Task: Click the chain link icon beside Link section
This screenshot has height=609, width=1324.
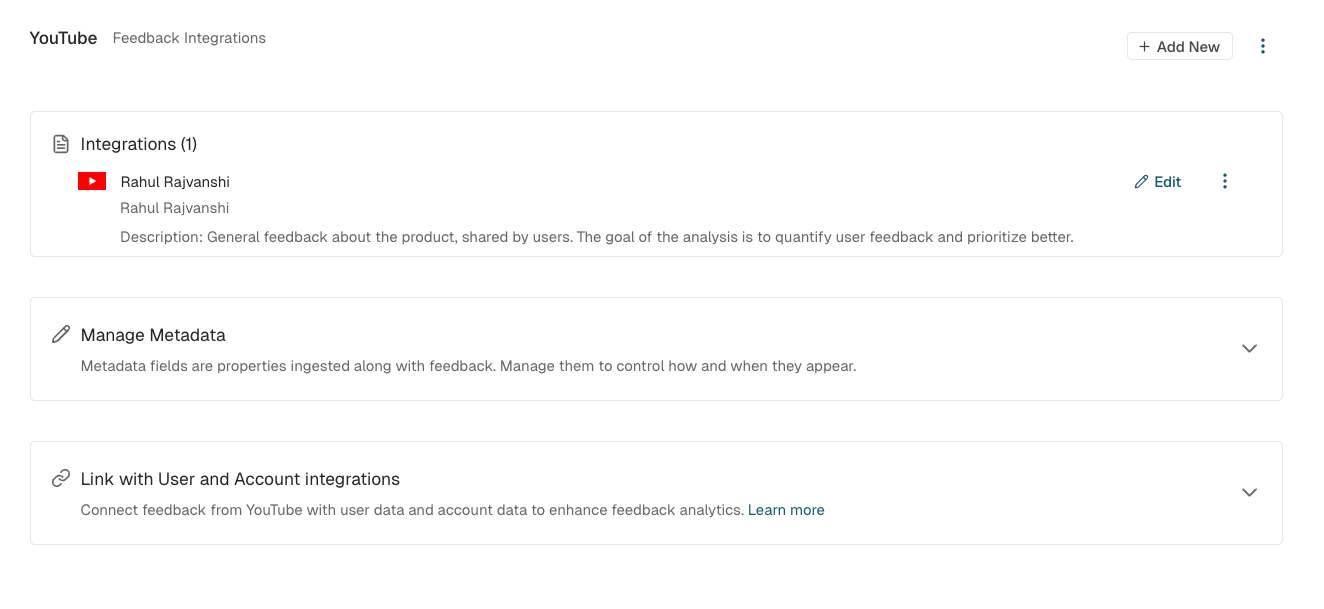Action: point(61,478)
